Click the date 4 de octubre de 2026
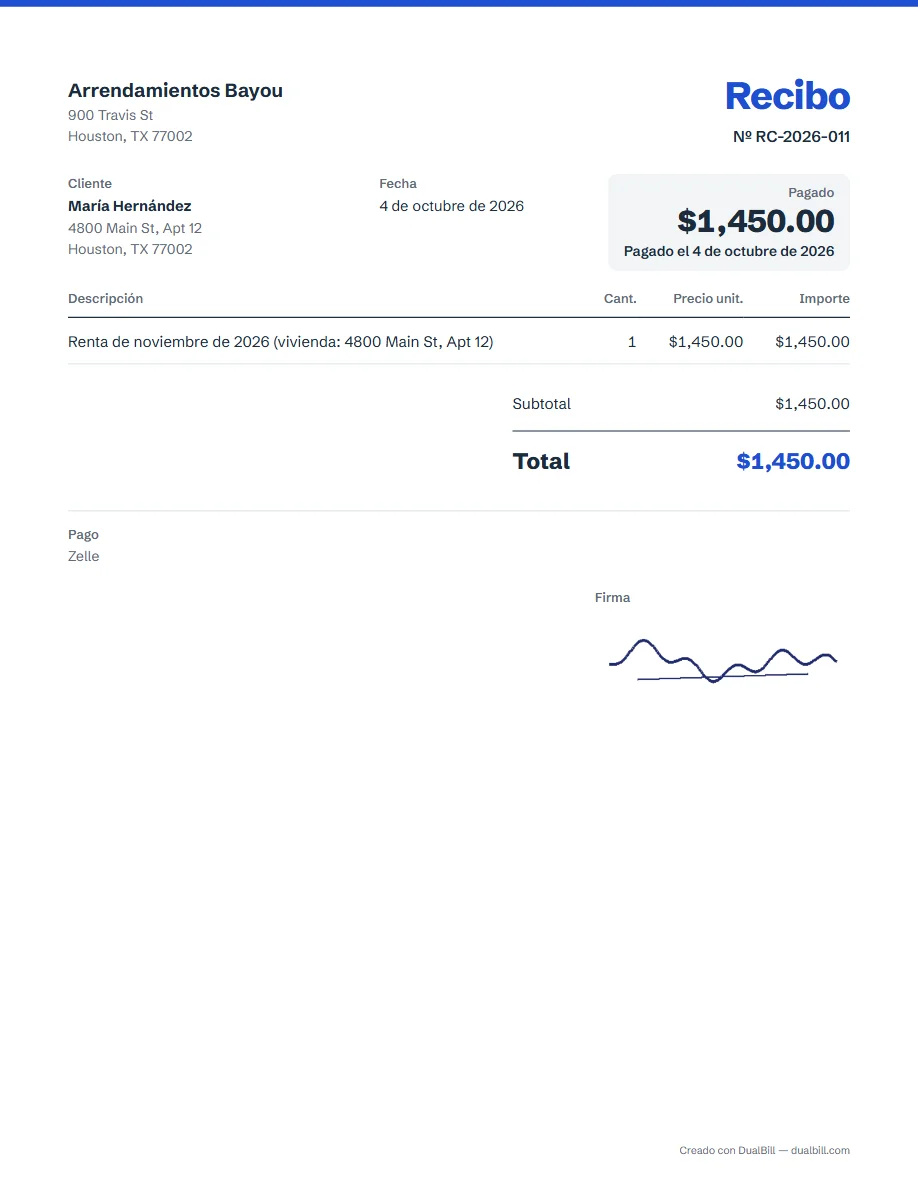The height and width of the screenshot is (1188, 918). coord(451,206)
